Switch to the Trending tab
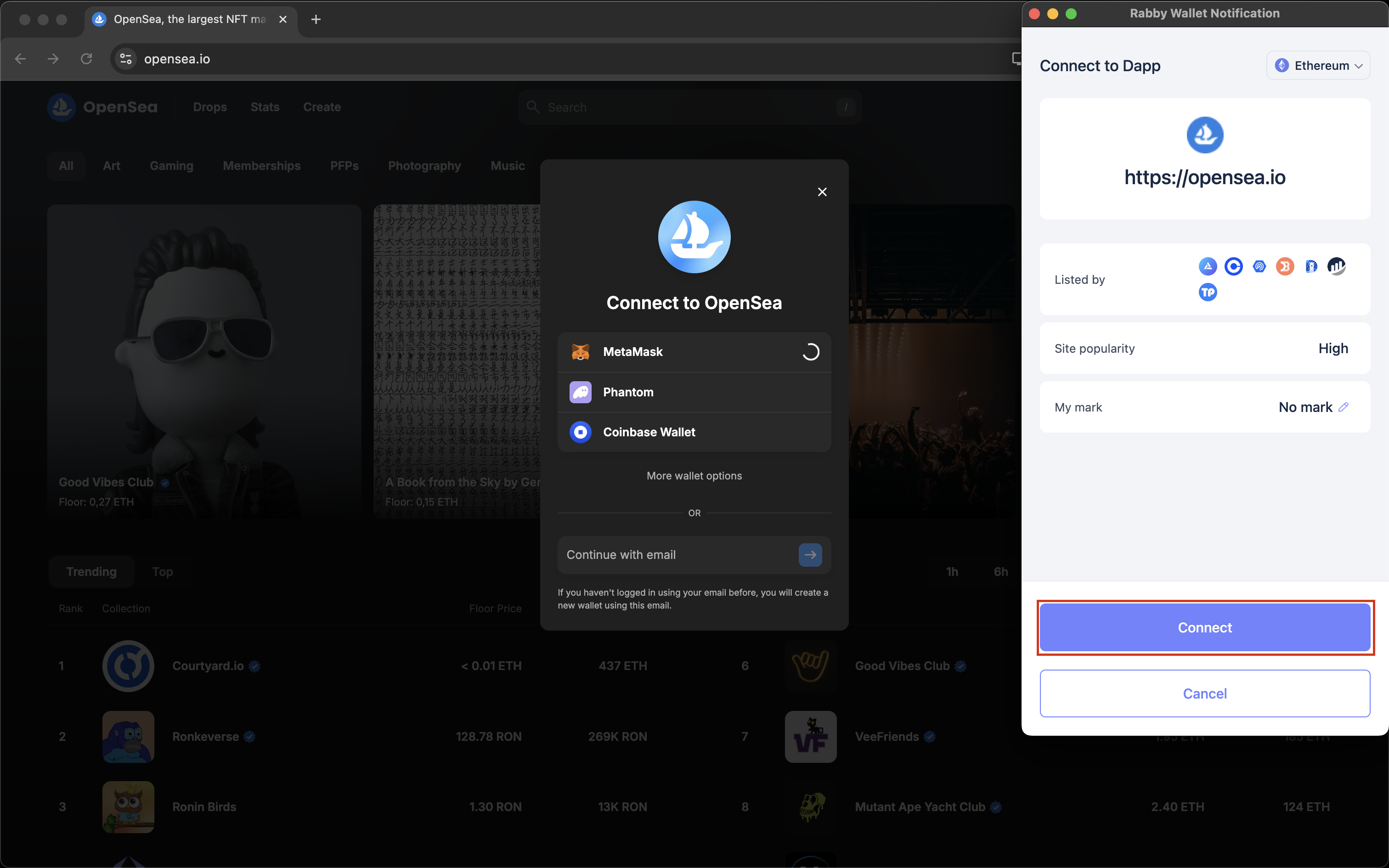The width and height of the screenshot is (1389, 868). coord(91,572)
